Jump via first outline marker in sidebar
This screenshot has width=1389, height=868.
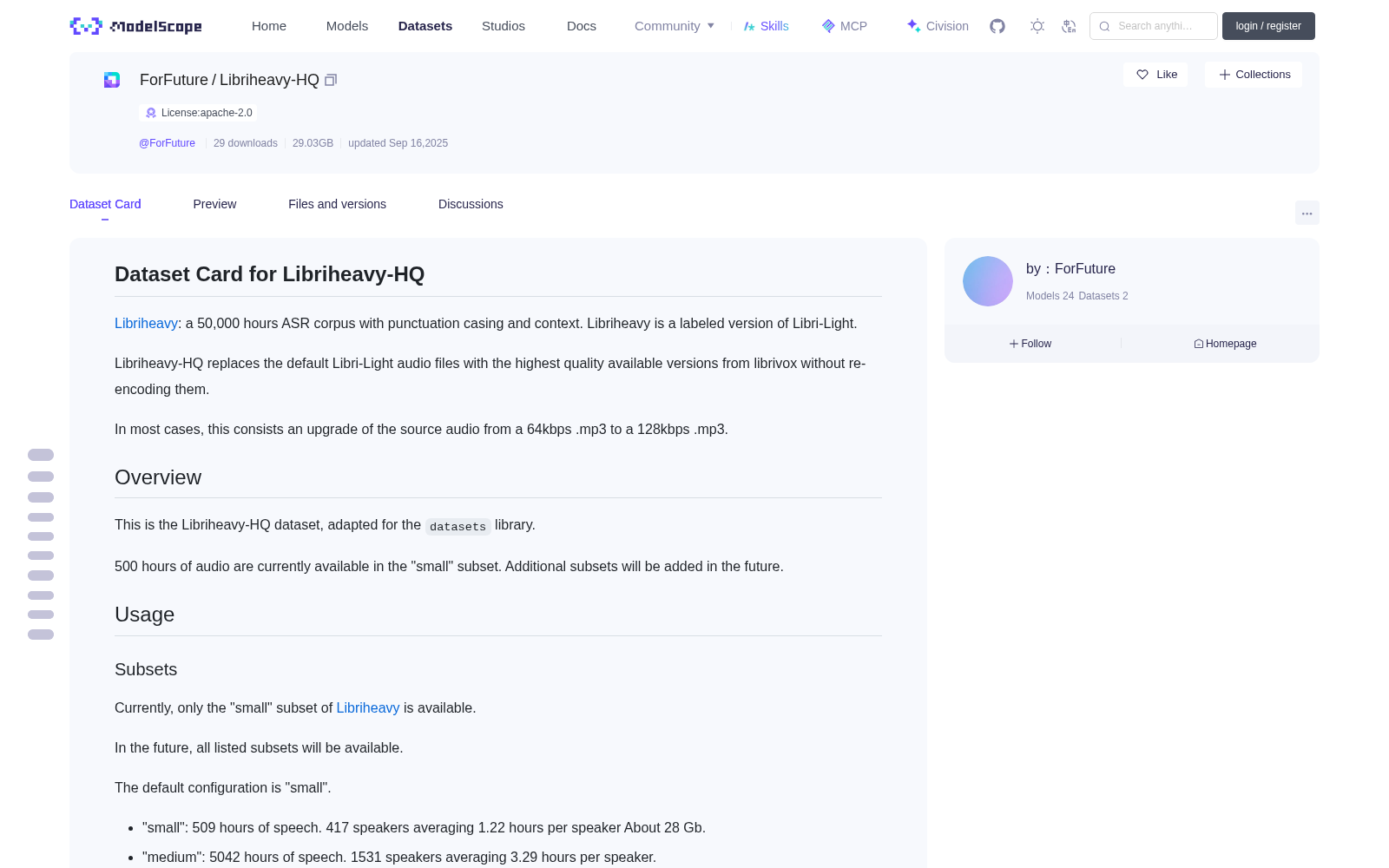[41, 455]
